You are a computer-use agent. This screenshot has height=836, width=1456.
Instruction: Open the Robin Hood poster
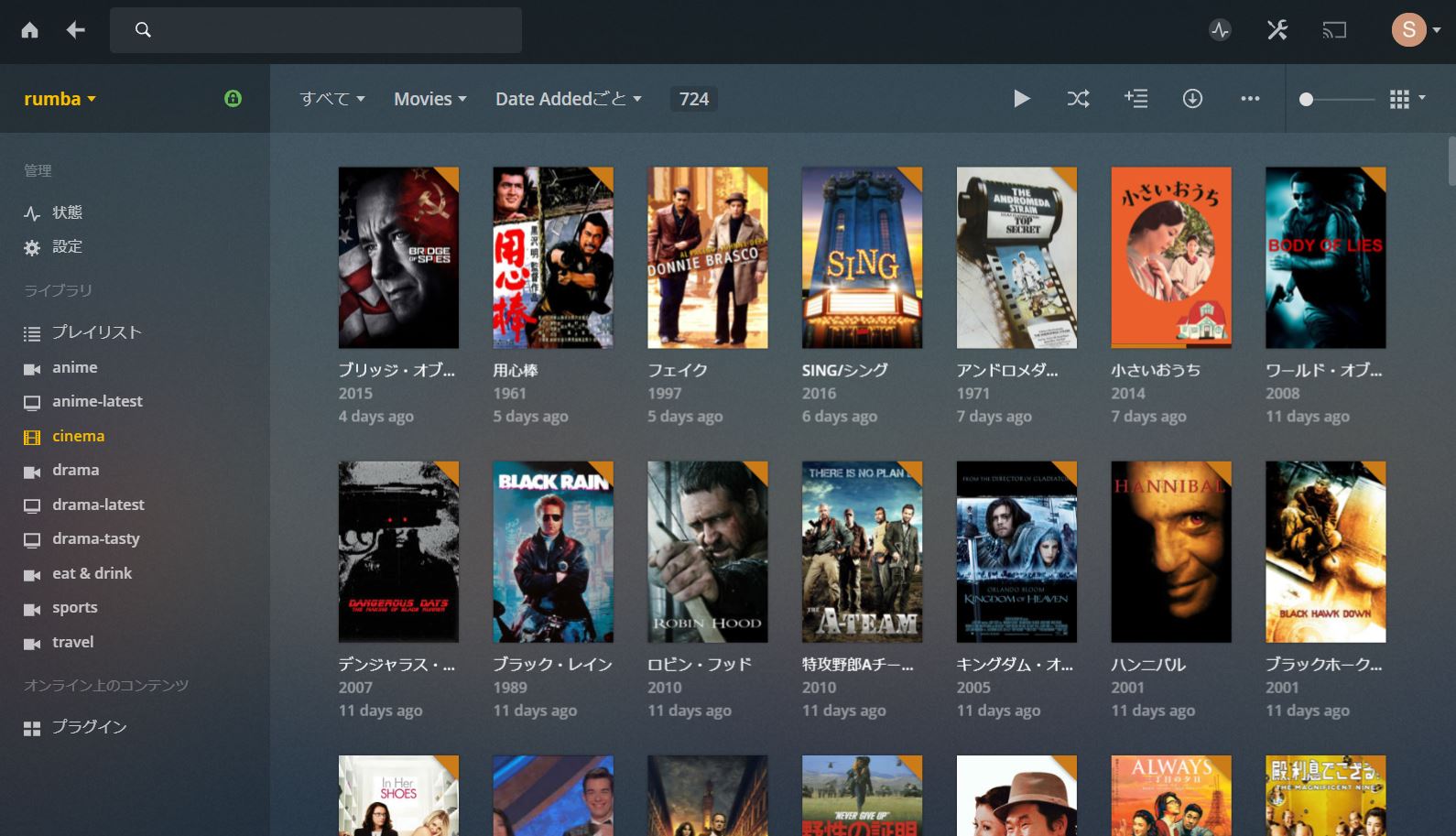click(x=708, y=551)
